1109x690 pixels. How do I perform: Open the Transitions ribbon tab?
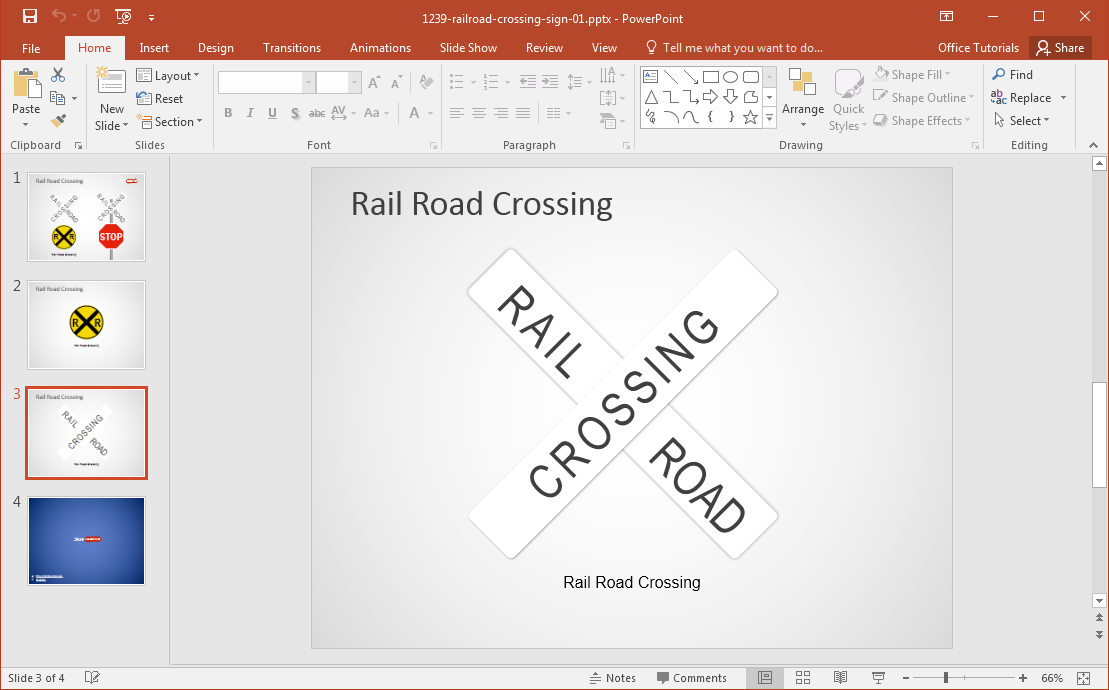pyautogui.click(x=292, y=48)
